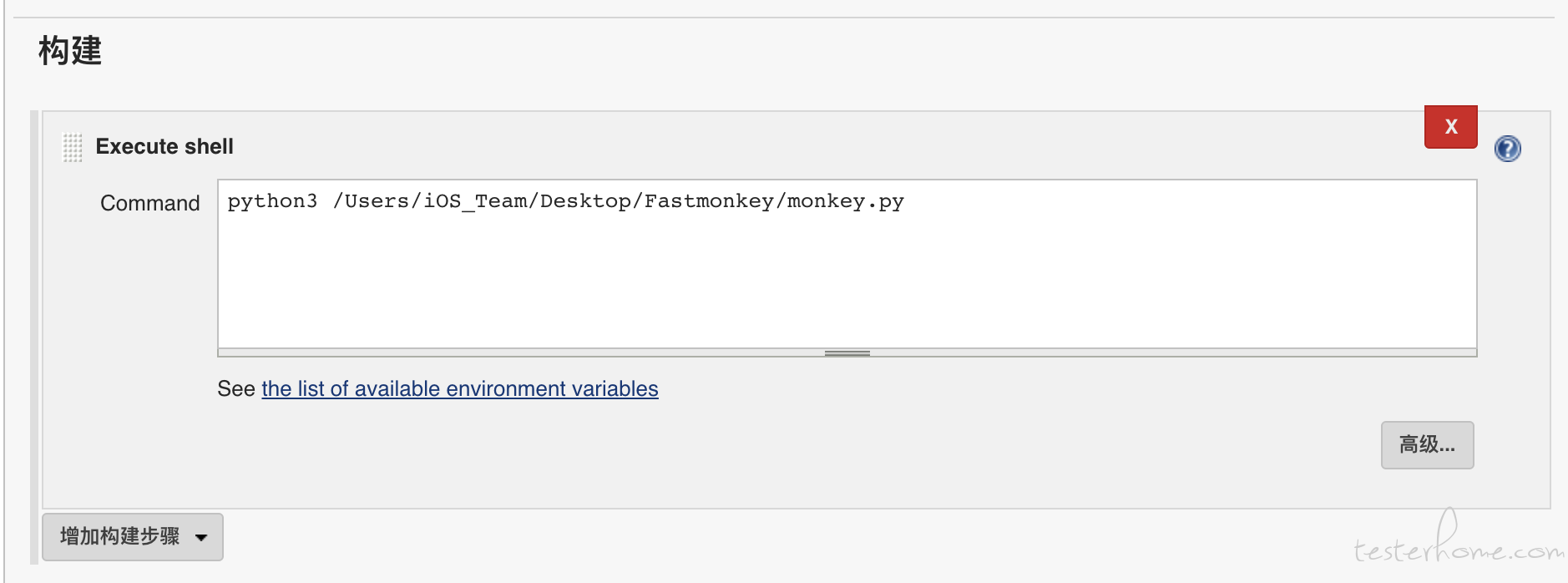Click the 高级... advanced button
This screenshot has width=1568, height=583.
click(1427, 445)
